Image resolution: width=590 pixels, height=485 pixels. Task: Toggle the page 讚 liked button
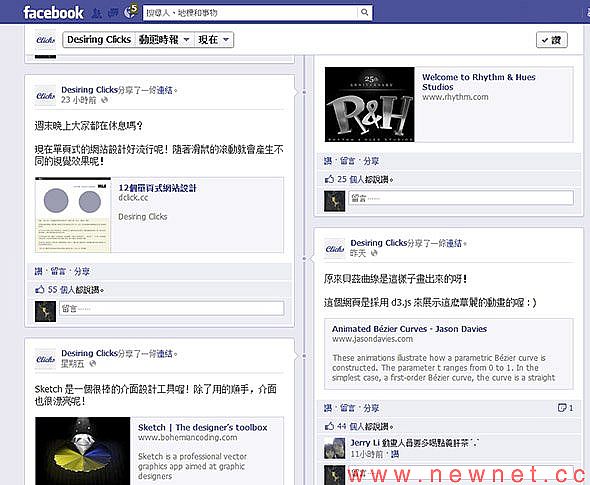552,40
